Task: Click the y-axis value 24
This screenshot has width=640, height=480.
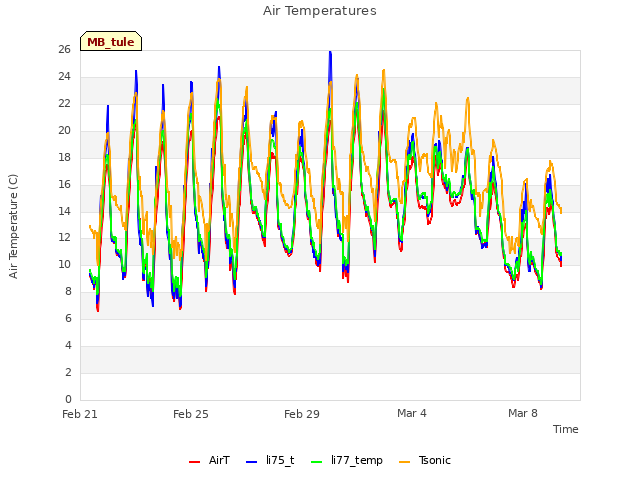Action: (x=64, y=76)
